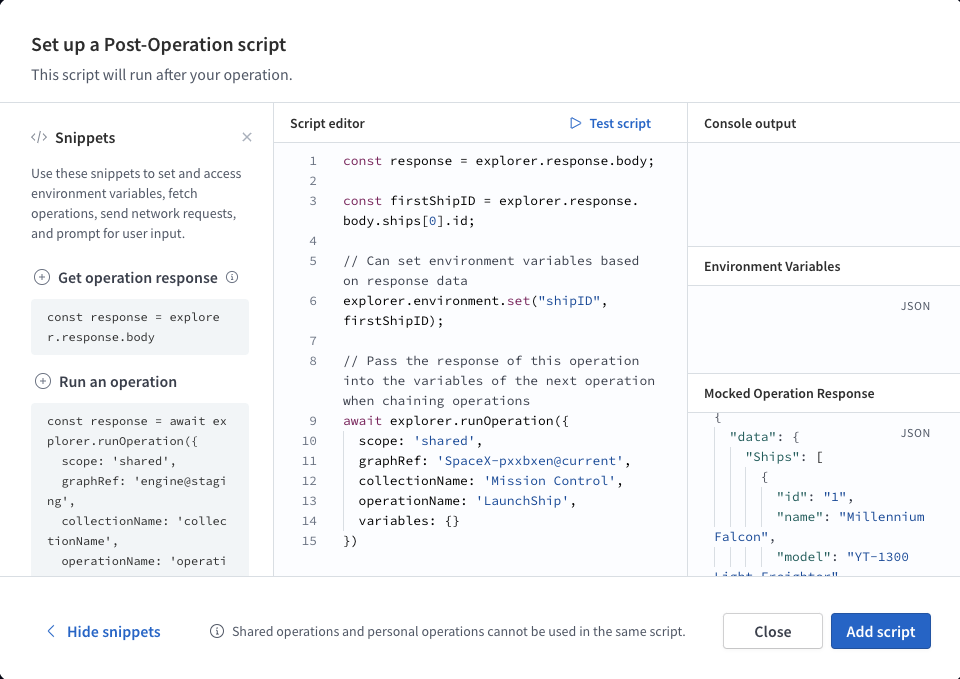Viewport: 960px width, 679px height.
Task: Click the circled plus icon for Run an operation
Action: 42,381
